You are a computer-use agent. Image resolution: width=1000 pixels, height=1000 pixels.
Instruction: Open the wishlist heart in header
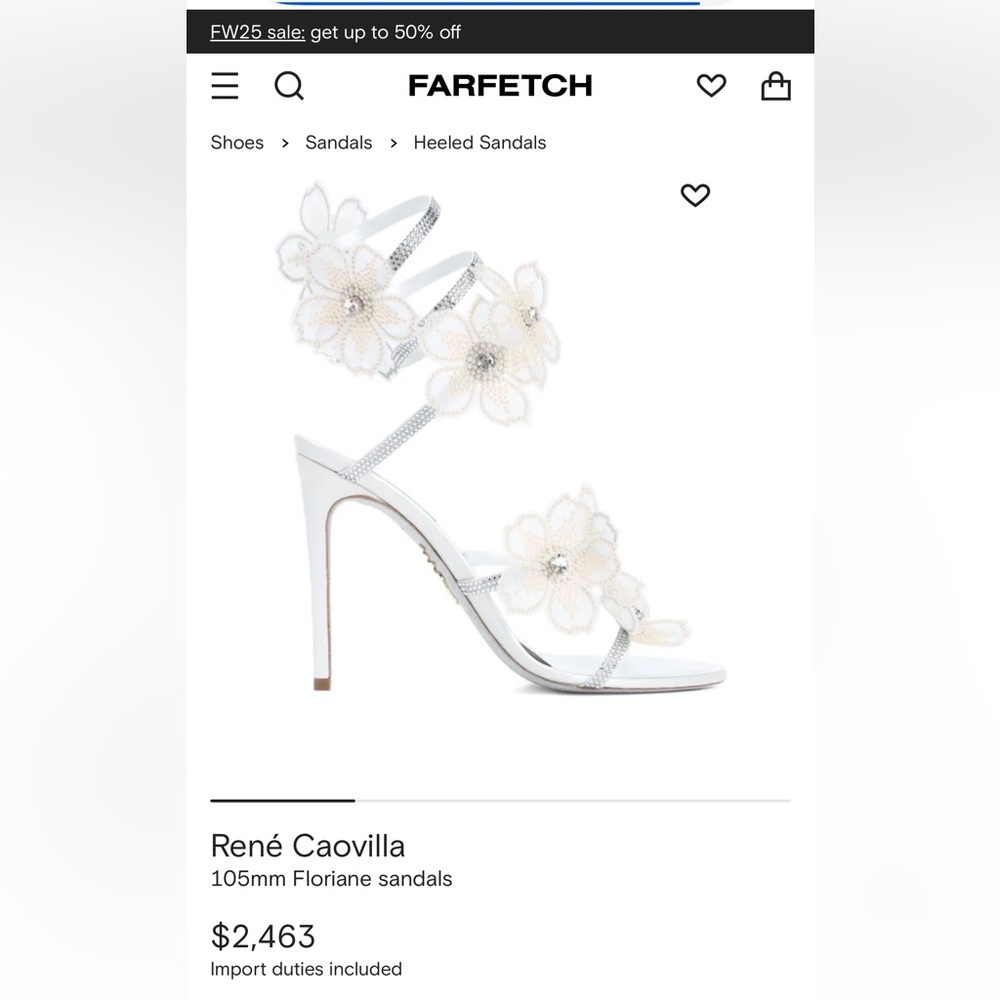pyautogui.click(x=711, y=85)
